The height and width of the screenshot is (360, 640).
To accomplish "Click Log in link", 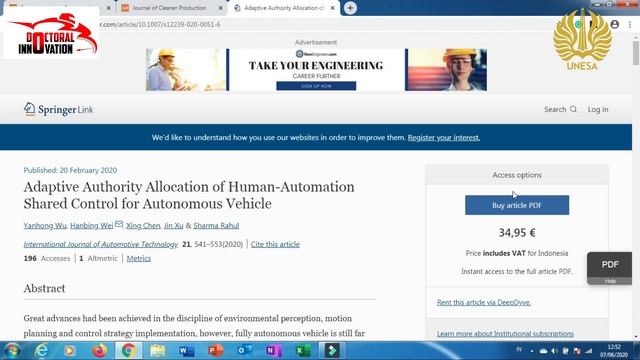I will coord(598,109).
